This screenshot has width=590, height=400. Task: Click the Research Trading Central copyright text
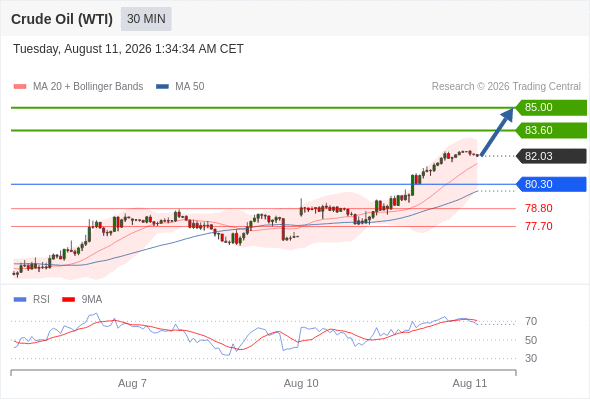[x=506, y=87]
